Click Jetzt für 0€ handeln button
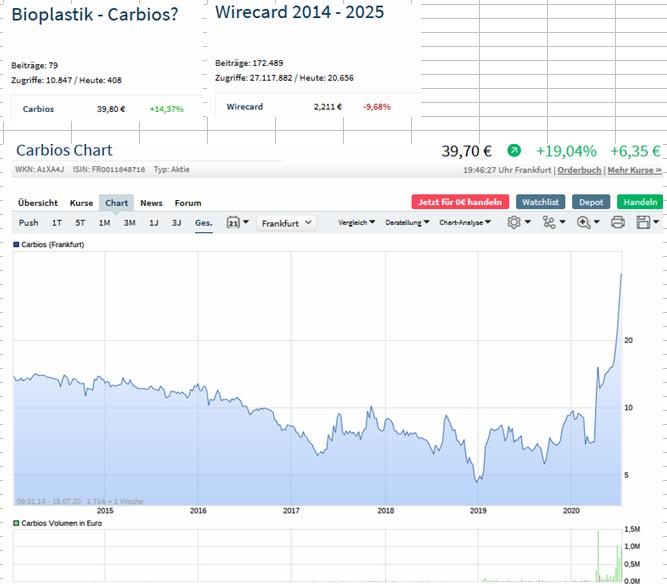The height and width of the screenshot is (584, 667). coord(460,202)
